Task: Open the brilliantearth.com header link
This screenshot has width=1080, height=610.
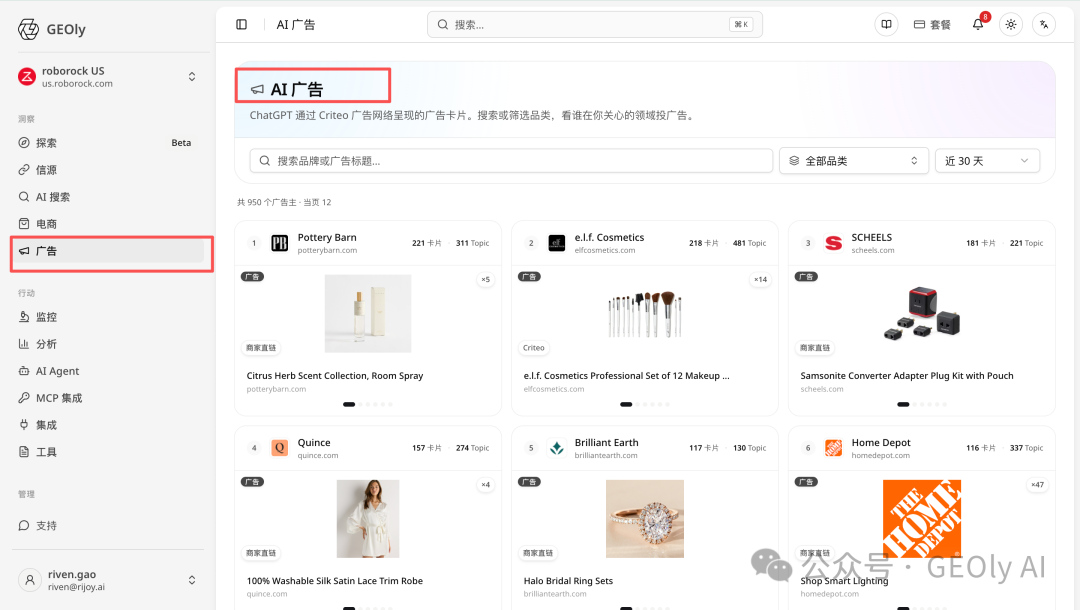Action: pos(606,456)
